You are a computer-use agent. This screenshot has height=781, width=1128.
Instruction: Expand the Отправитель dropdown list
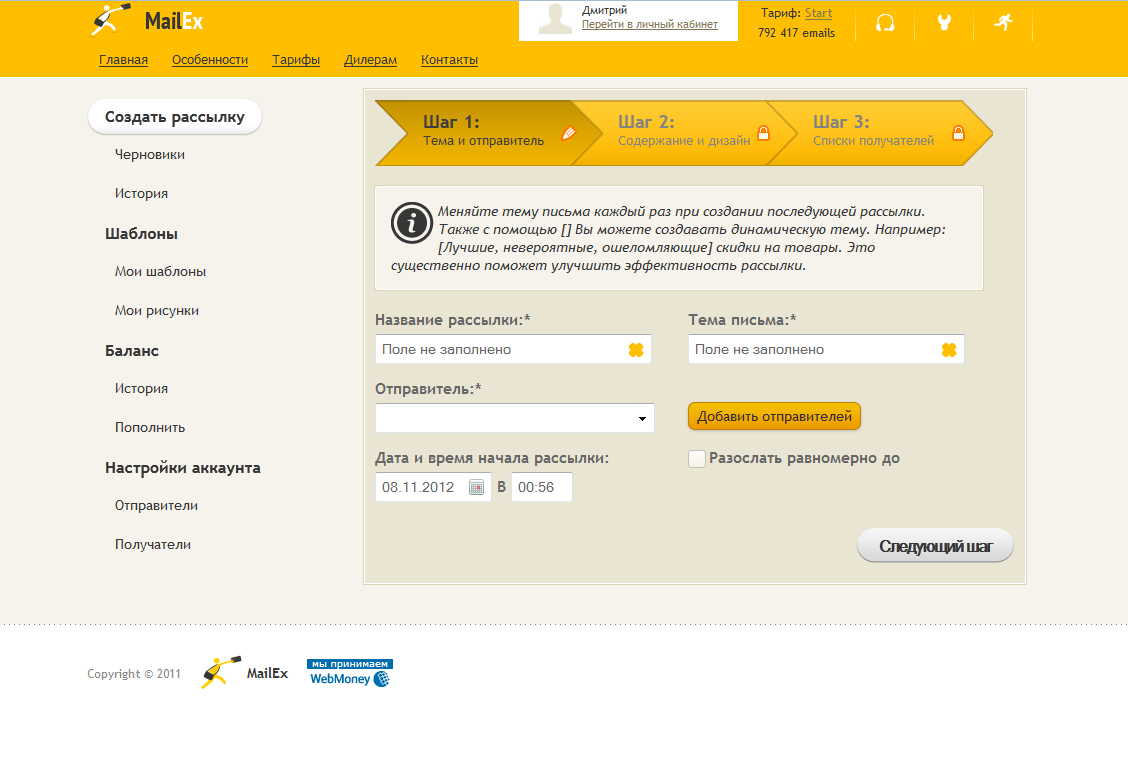641,419
